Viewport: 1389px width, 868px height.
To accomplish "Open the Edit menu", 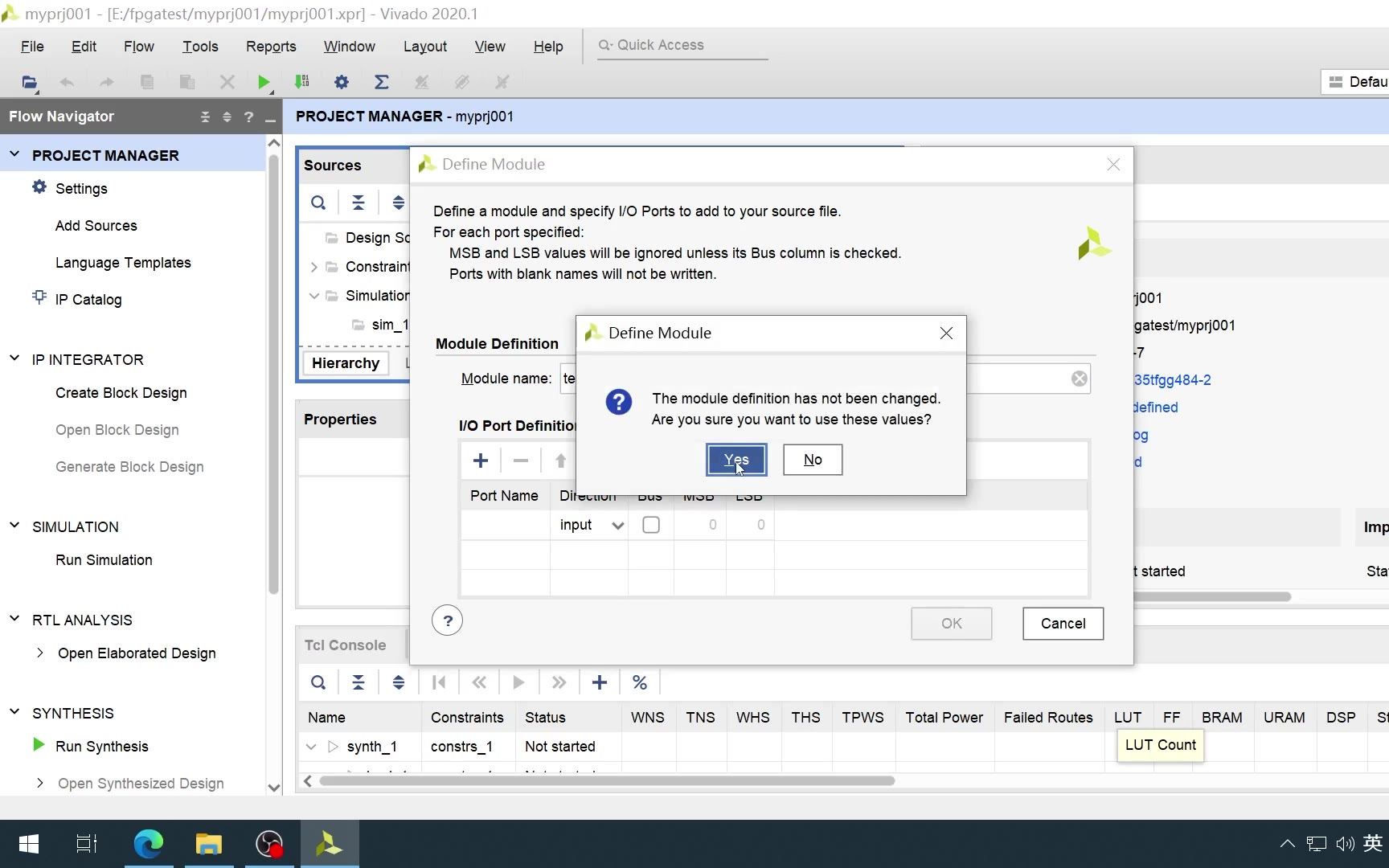I will click(x=84, y=47).
